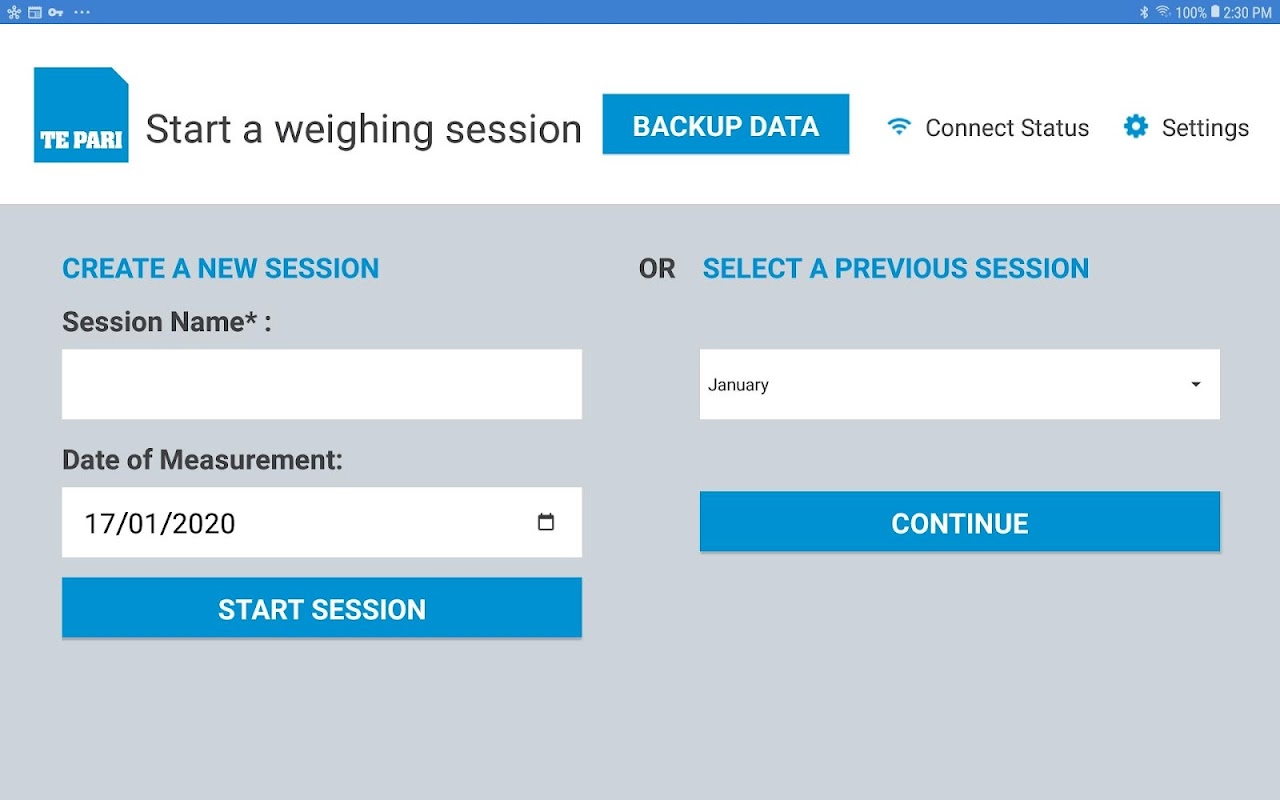
Task: Tap the battery icon in status bar
Action: tap(1214, 12)
